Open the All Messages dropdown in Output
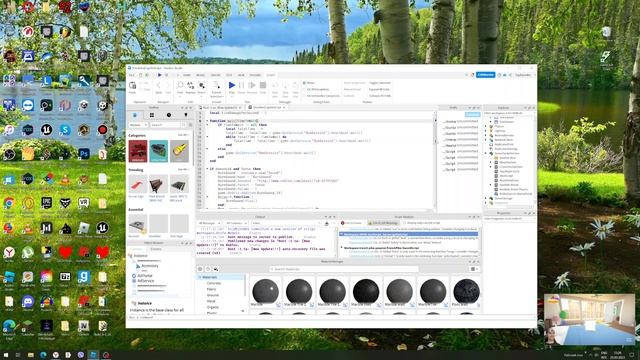The image size is (640, 360). (209, 223)
